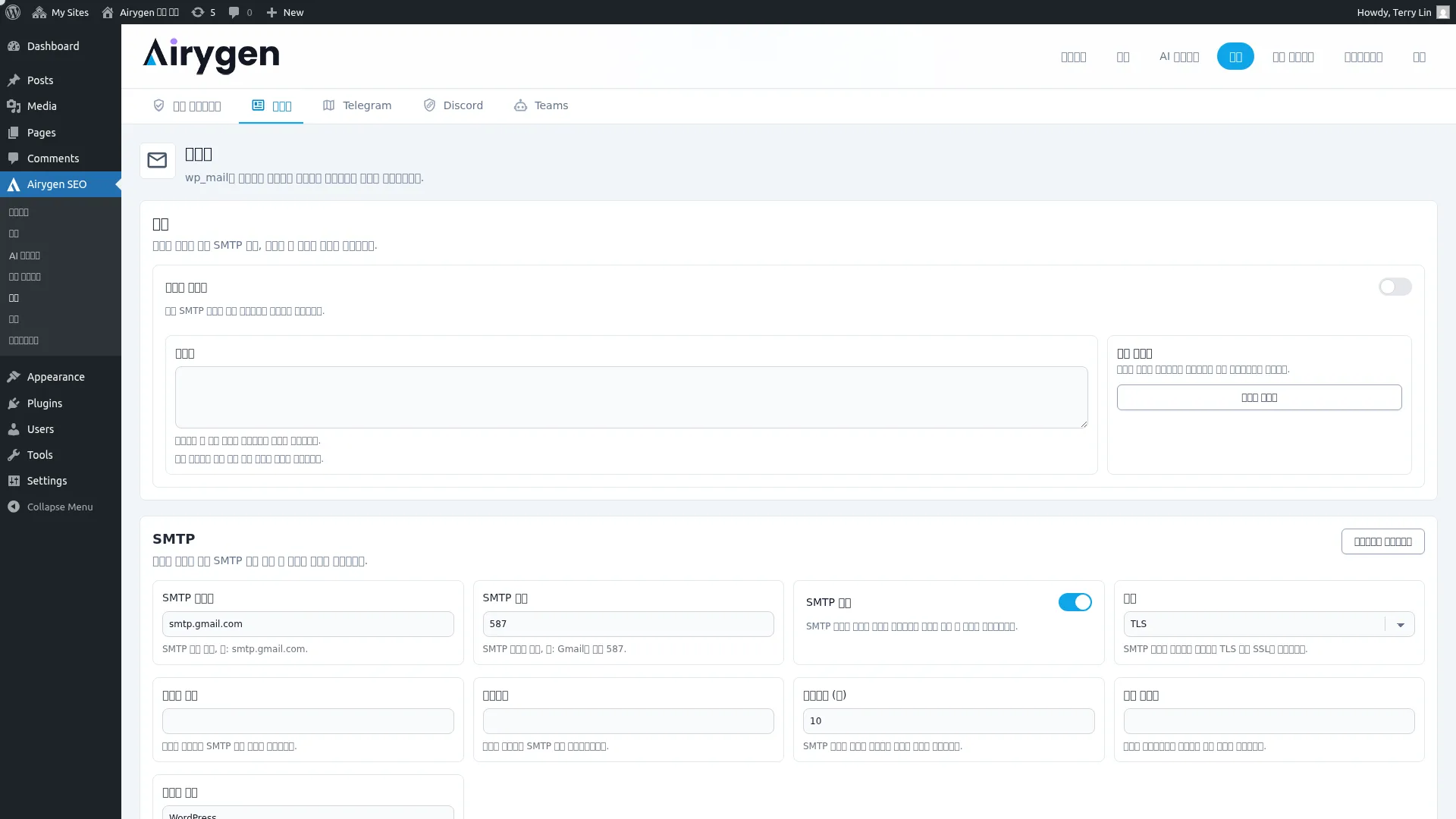Click the Collapse Menu arrow icon
The height and width of the screenshot is (819, 1456).
14,507
